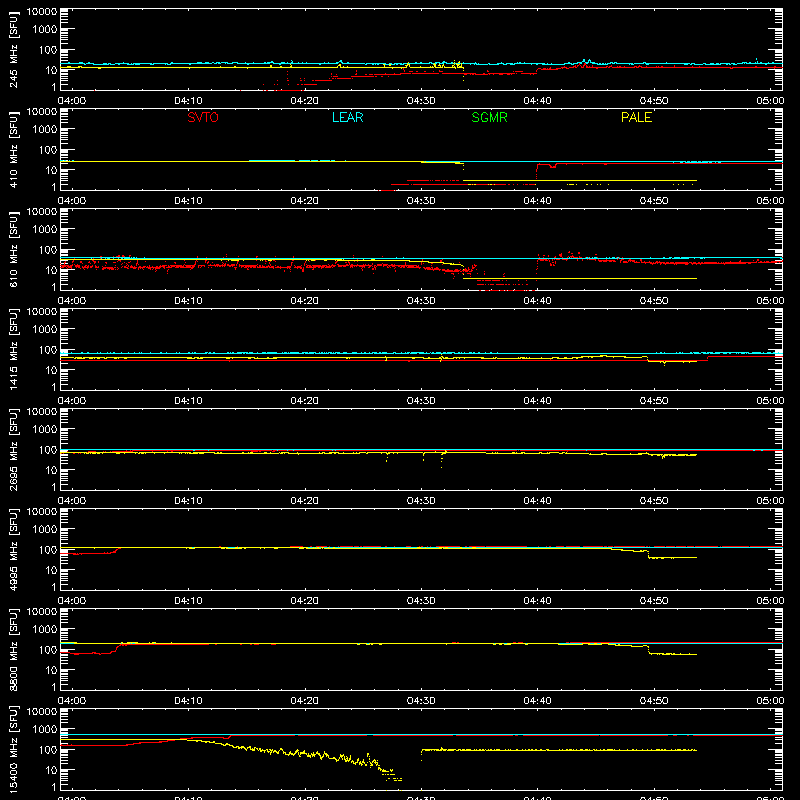The image size is (800, 800).
Task: Select the '15400 MHz [SFU]' axis title
Action: (14, 749)
